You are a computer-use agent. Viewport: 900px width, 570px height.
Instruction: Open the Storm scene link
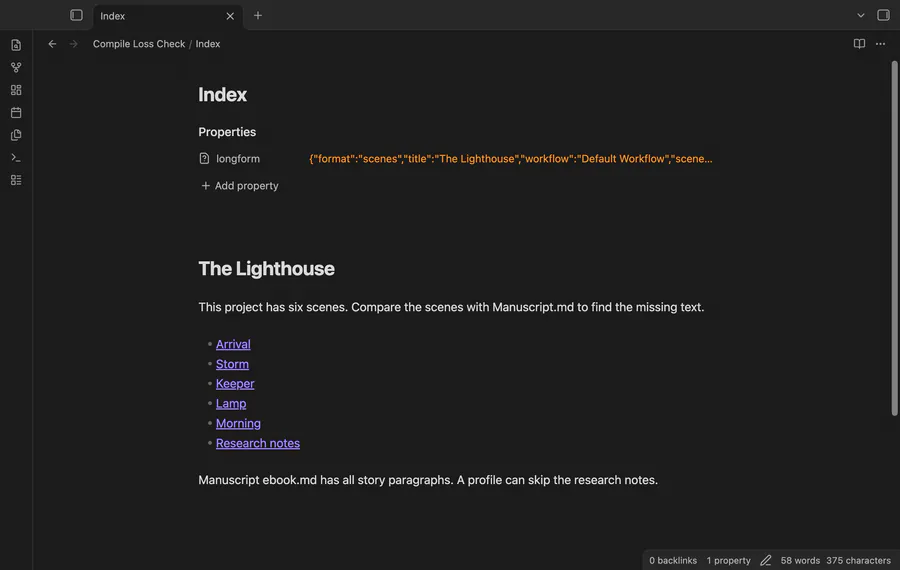coord(232,364)
